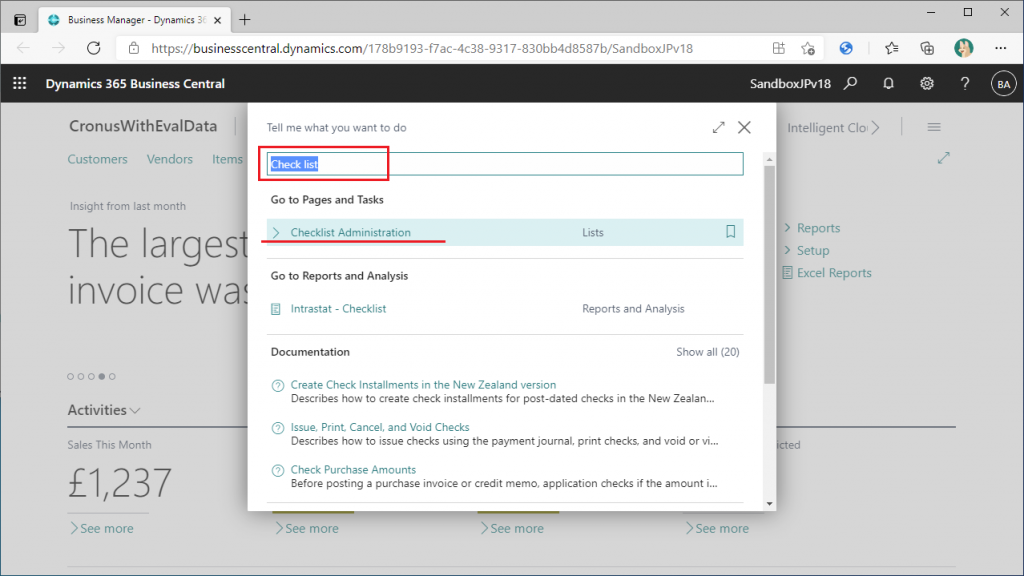Open Customers navigation item

(97, 159)
